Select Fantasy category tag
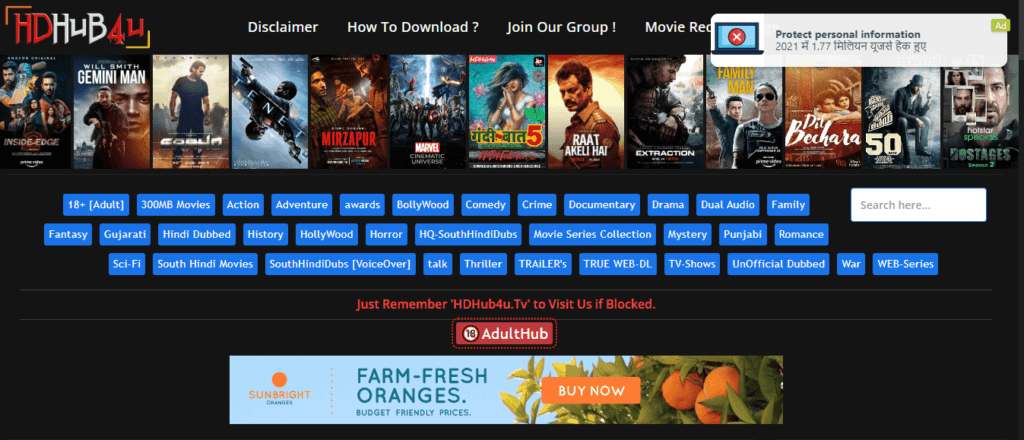The image size is (1024, 440). 68,234
